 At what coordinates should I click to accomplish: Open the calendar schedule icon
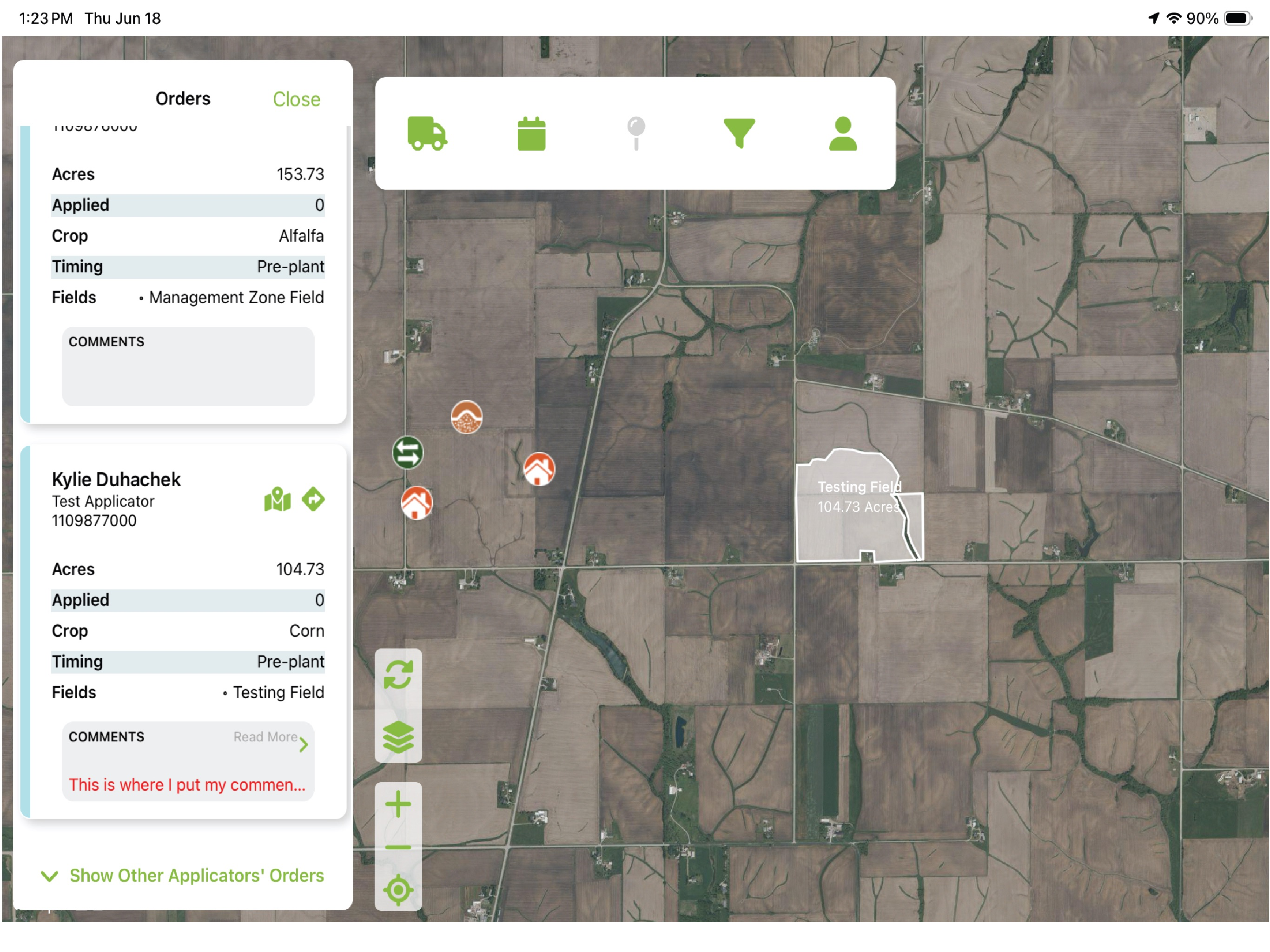(531, 133)
